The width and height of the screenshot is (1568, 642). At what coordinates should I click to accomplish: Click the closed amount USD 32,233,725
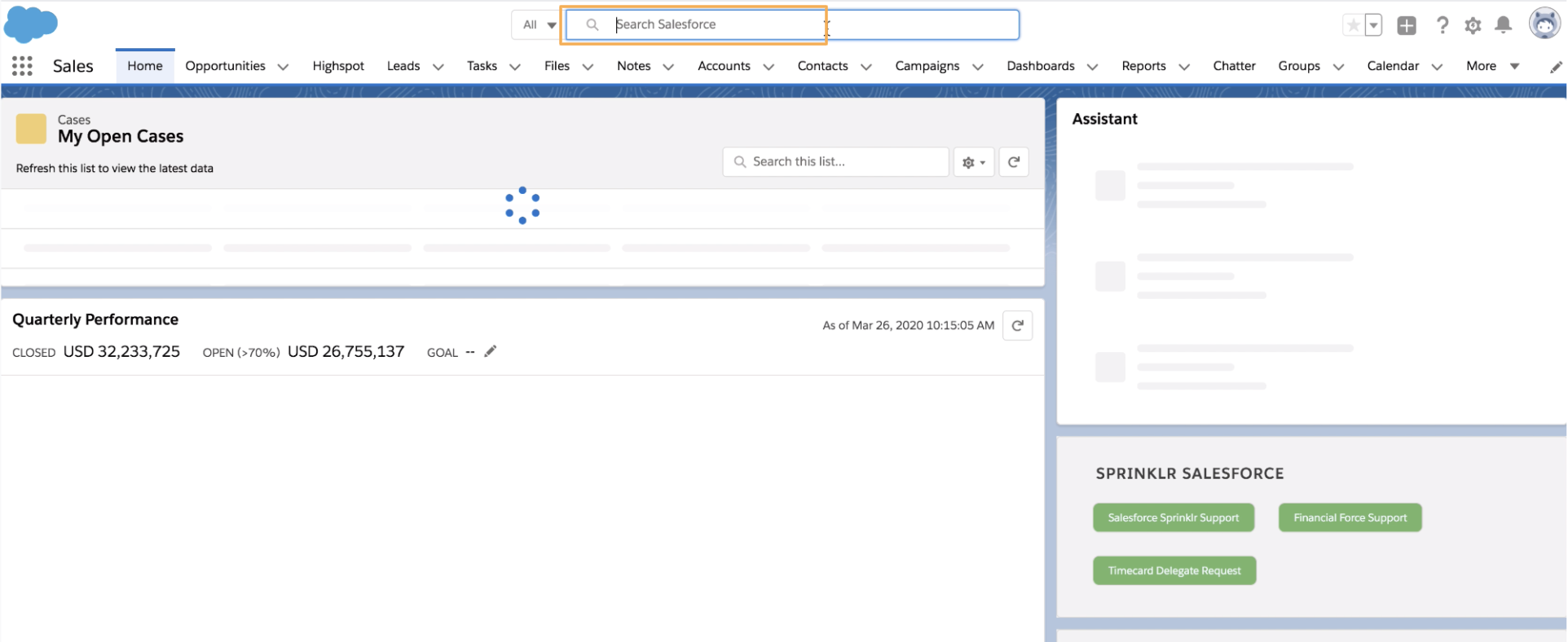click(x=121, y=352)
